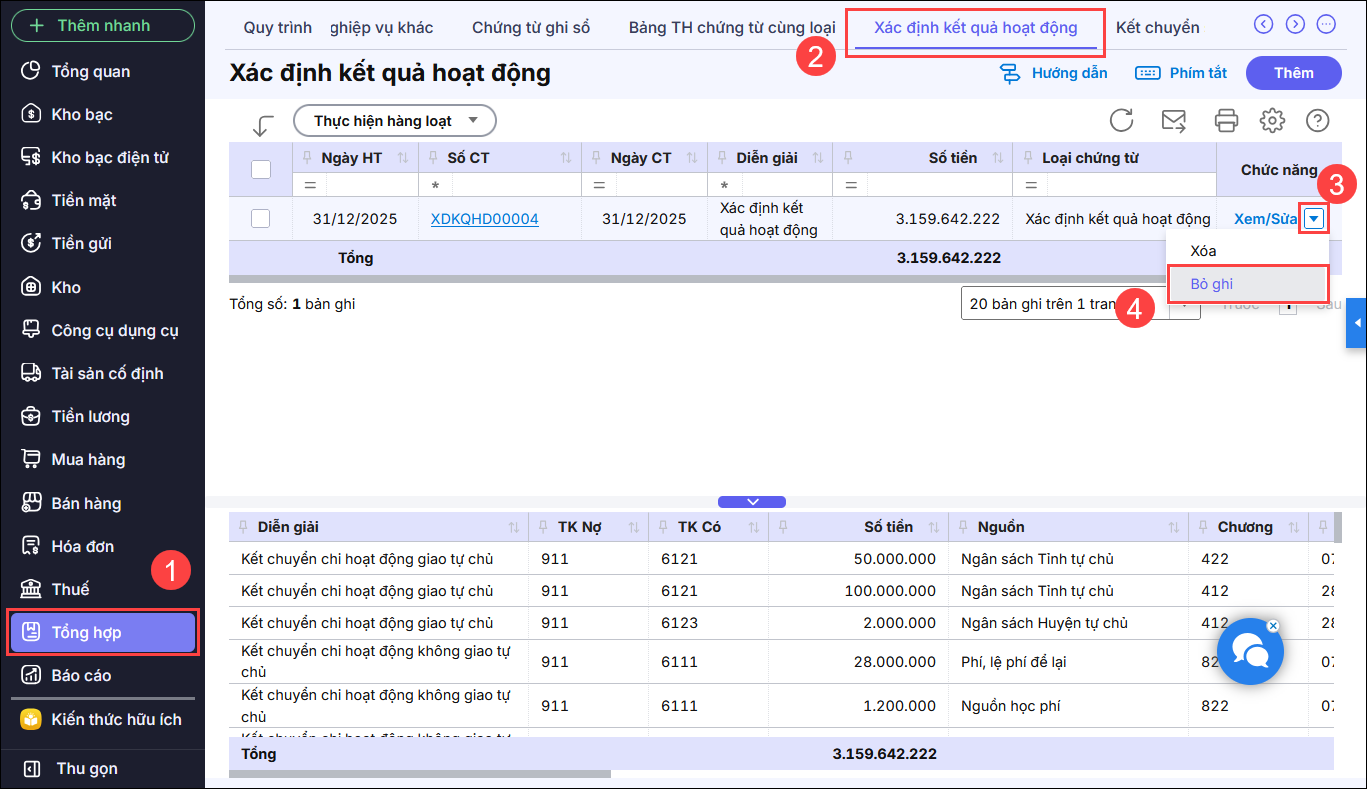The width and height of the screenshot is (1367, 789).
Task: Tick the select-all header checkbox
Action: coord(261,169)
